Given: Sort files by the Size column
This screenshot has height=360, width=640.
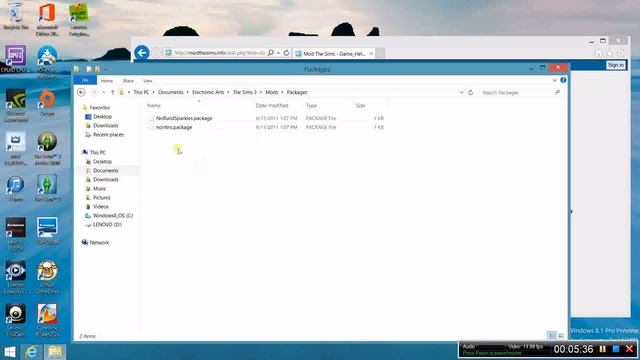Looking at the screenshot, I should click(x=360, y=106).
